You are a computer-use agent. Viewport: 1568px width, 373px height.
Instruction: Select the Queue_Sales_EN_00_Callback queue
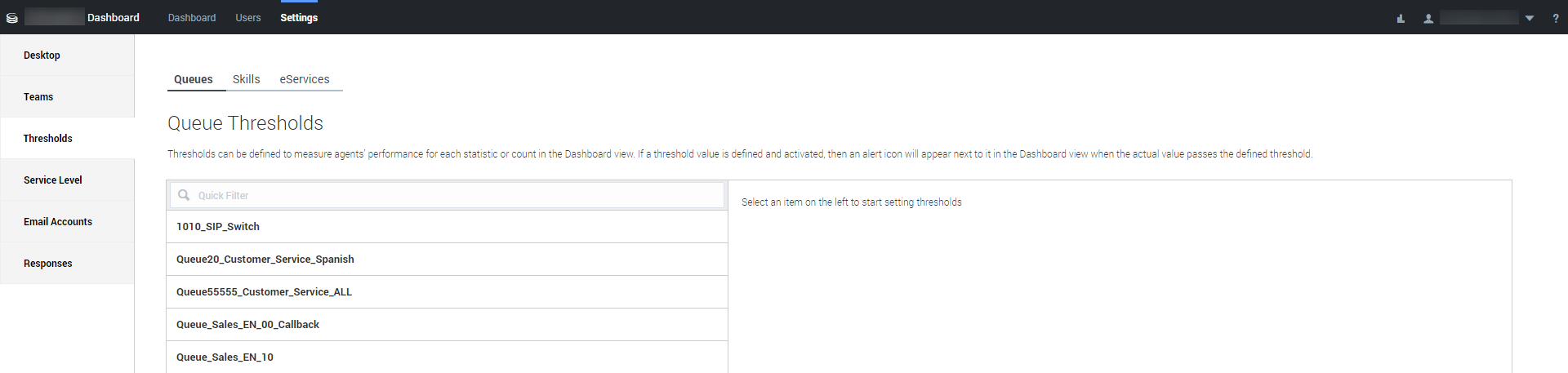point(247,325)
